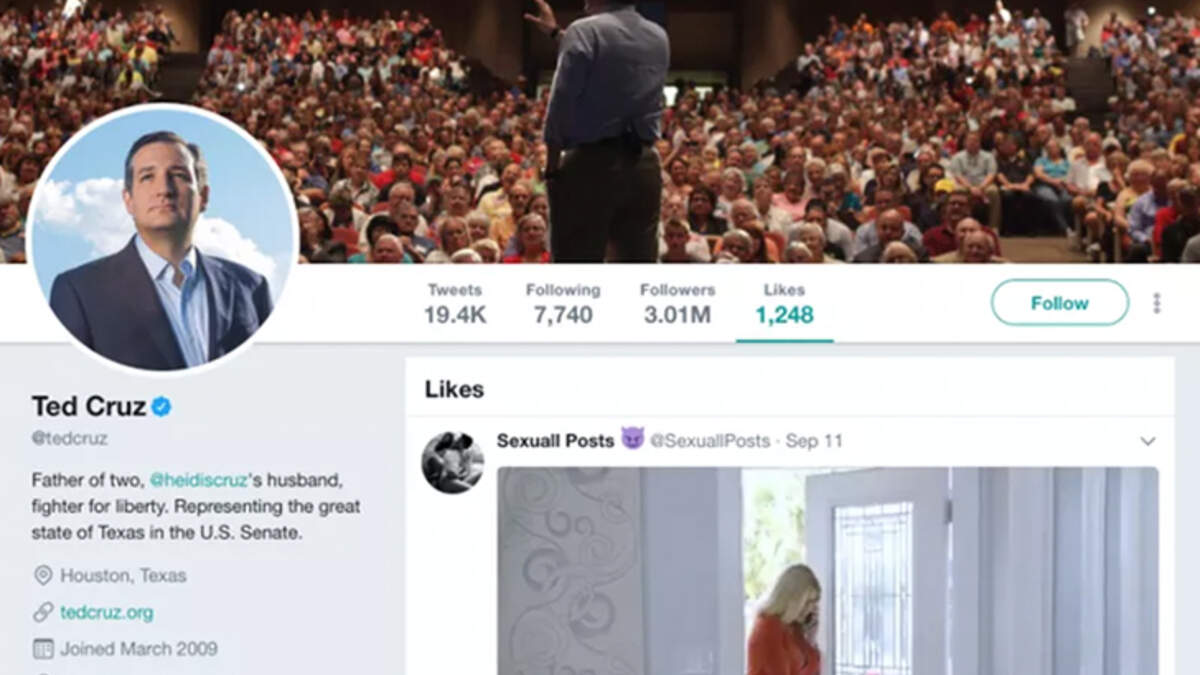View the Followers 3.01M tab

[677, 303]
